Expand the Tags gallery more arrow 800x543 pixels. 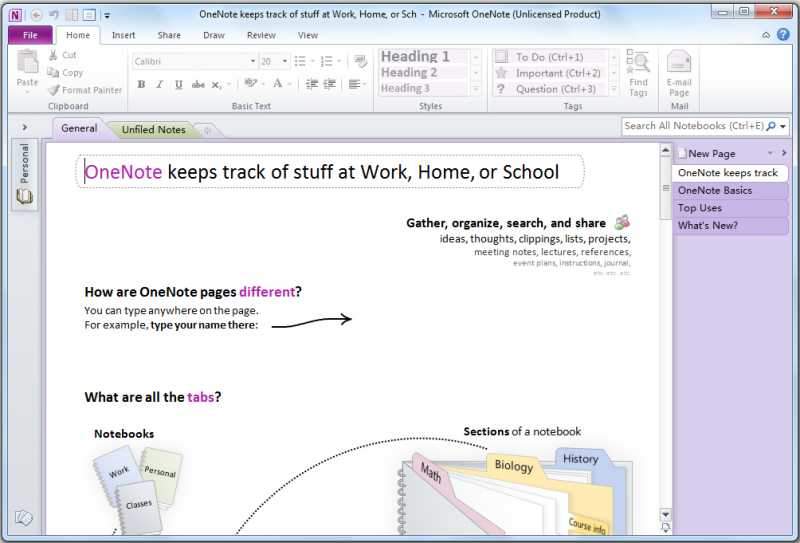[614, 89]
